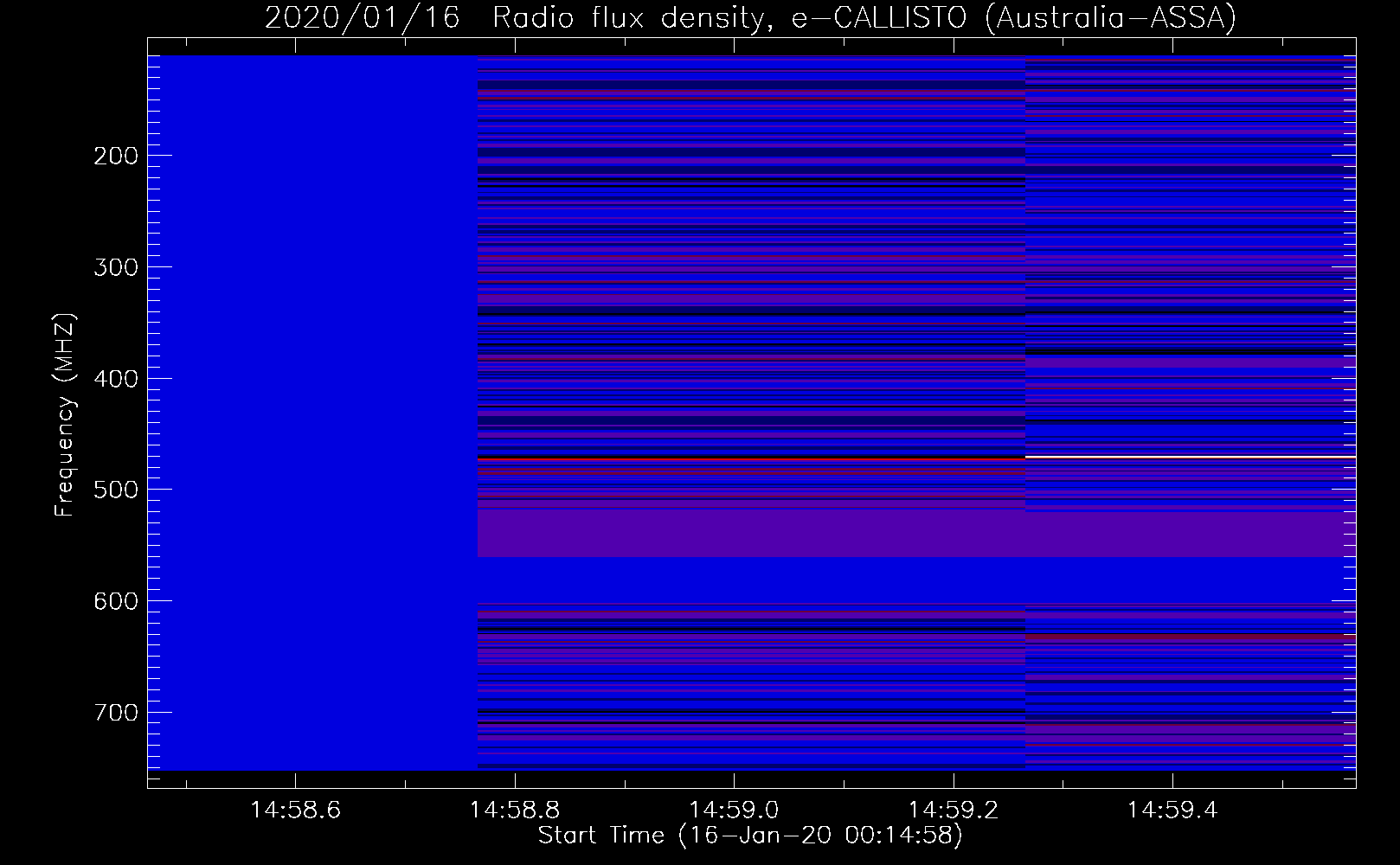Click the 14:59.2 time tick label
The height and width of the screenshot is (865, 1400).
point(954,810)
